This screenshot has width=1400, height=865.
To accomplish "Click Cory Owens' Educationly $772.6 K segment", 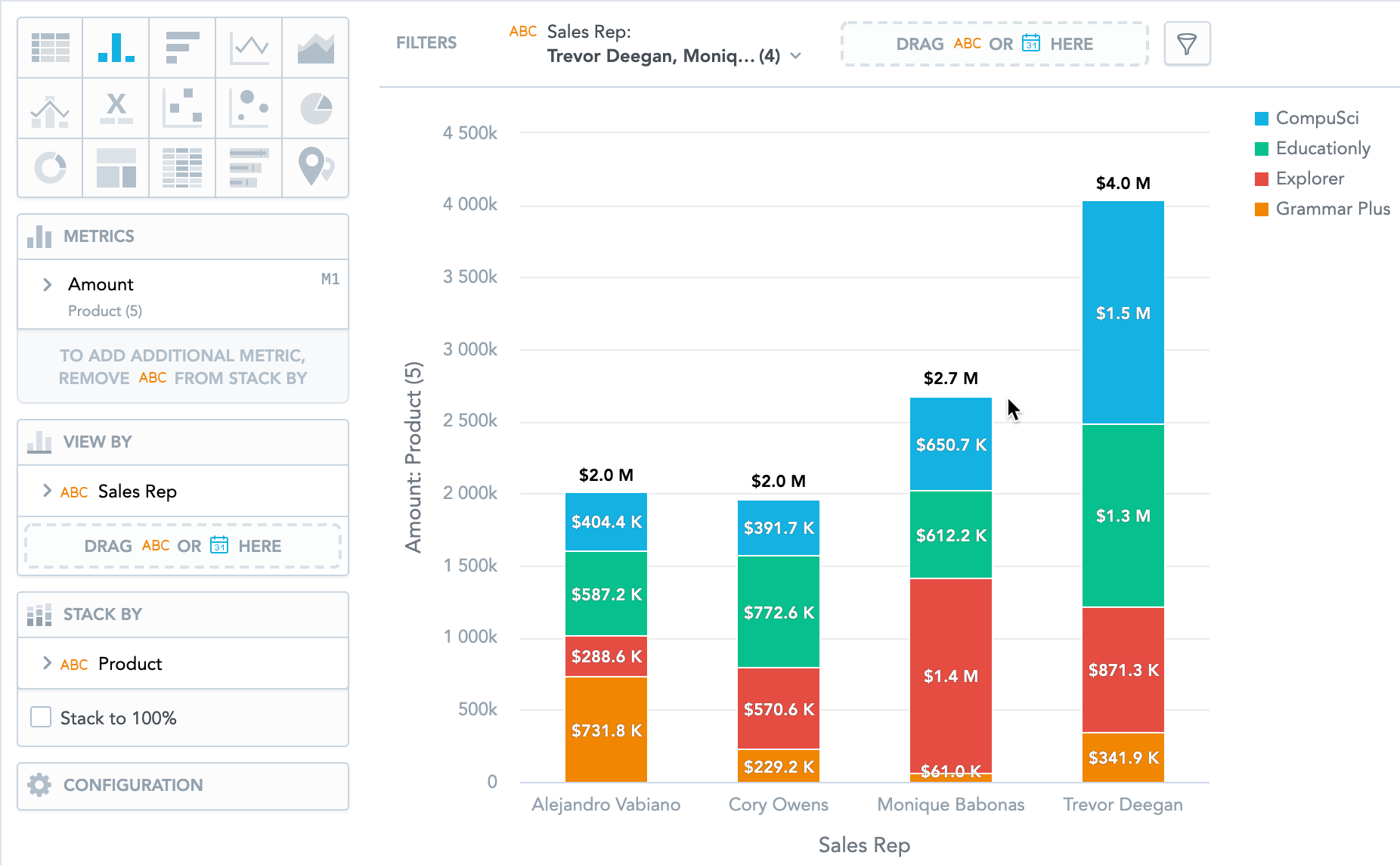I will tap(779, 612).
